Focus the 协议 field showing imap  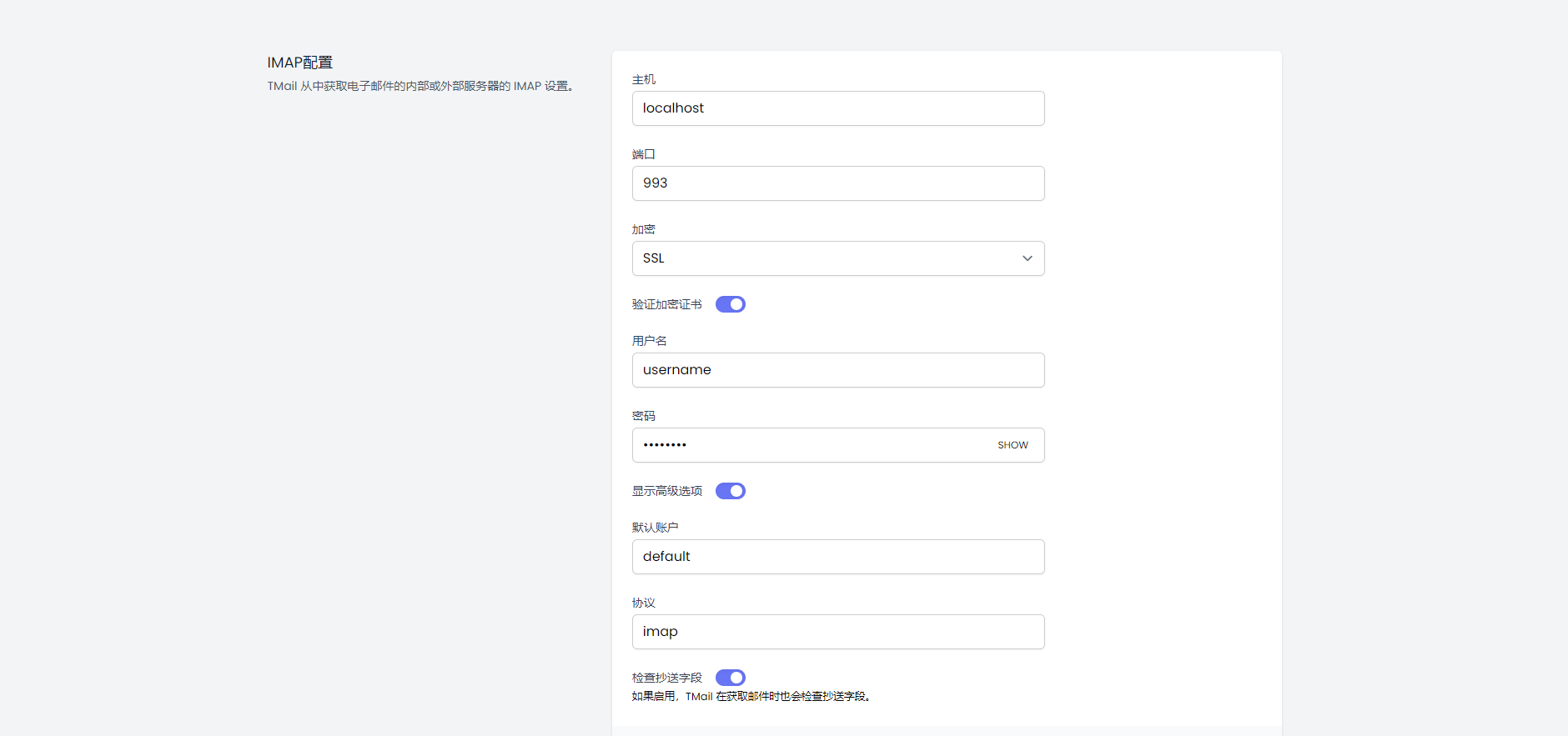pos(838,632)
